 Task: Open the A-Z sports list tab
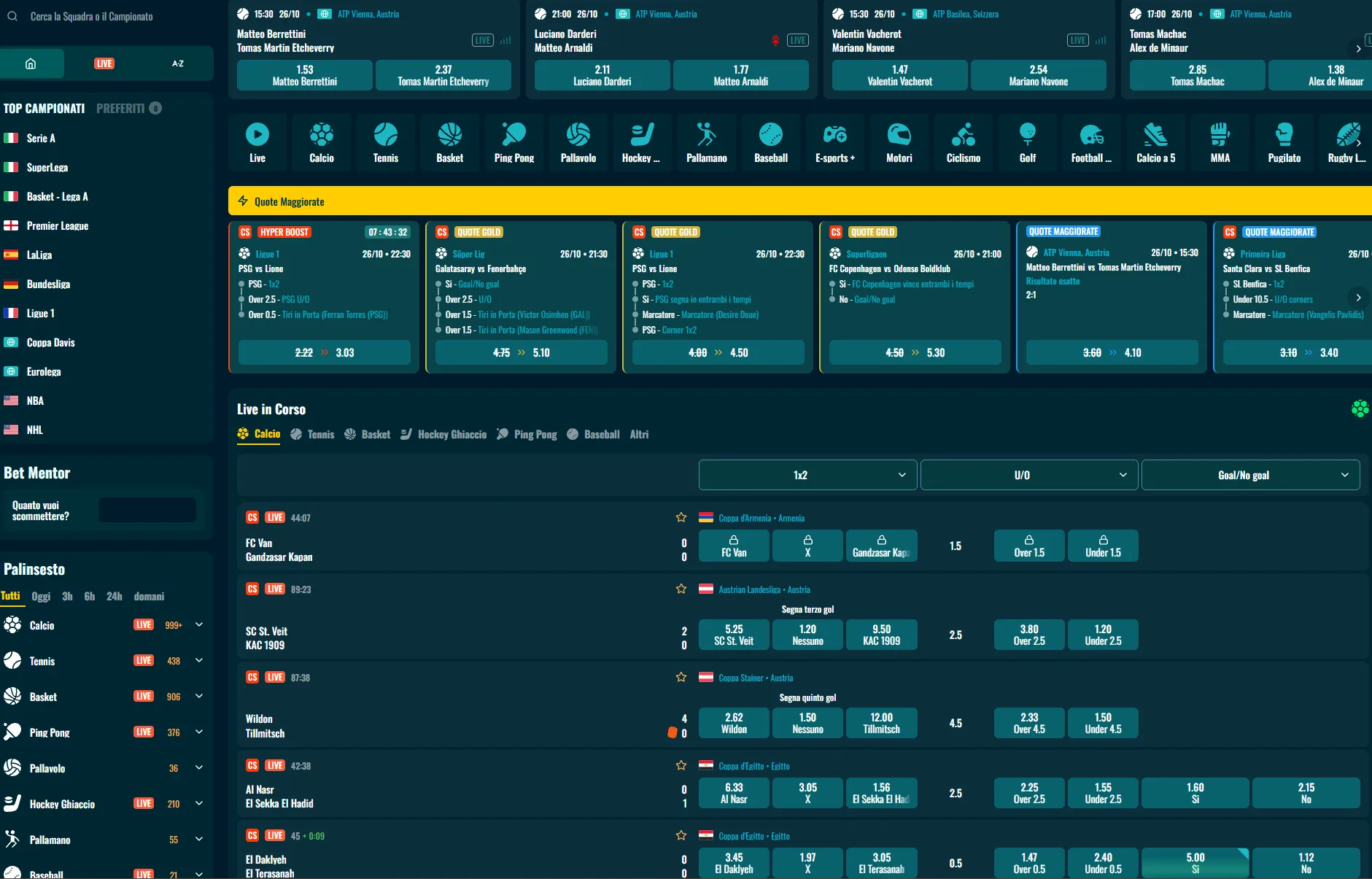click(x=178, y=63)
